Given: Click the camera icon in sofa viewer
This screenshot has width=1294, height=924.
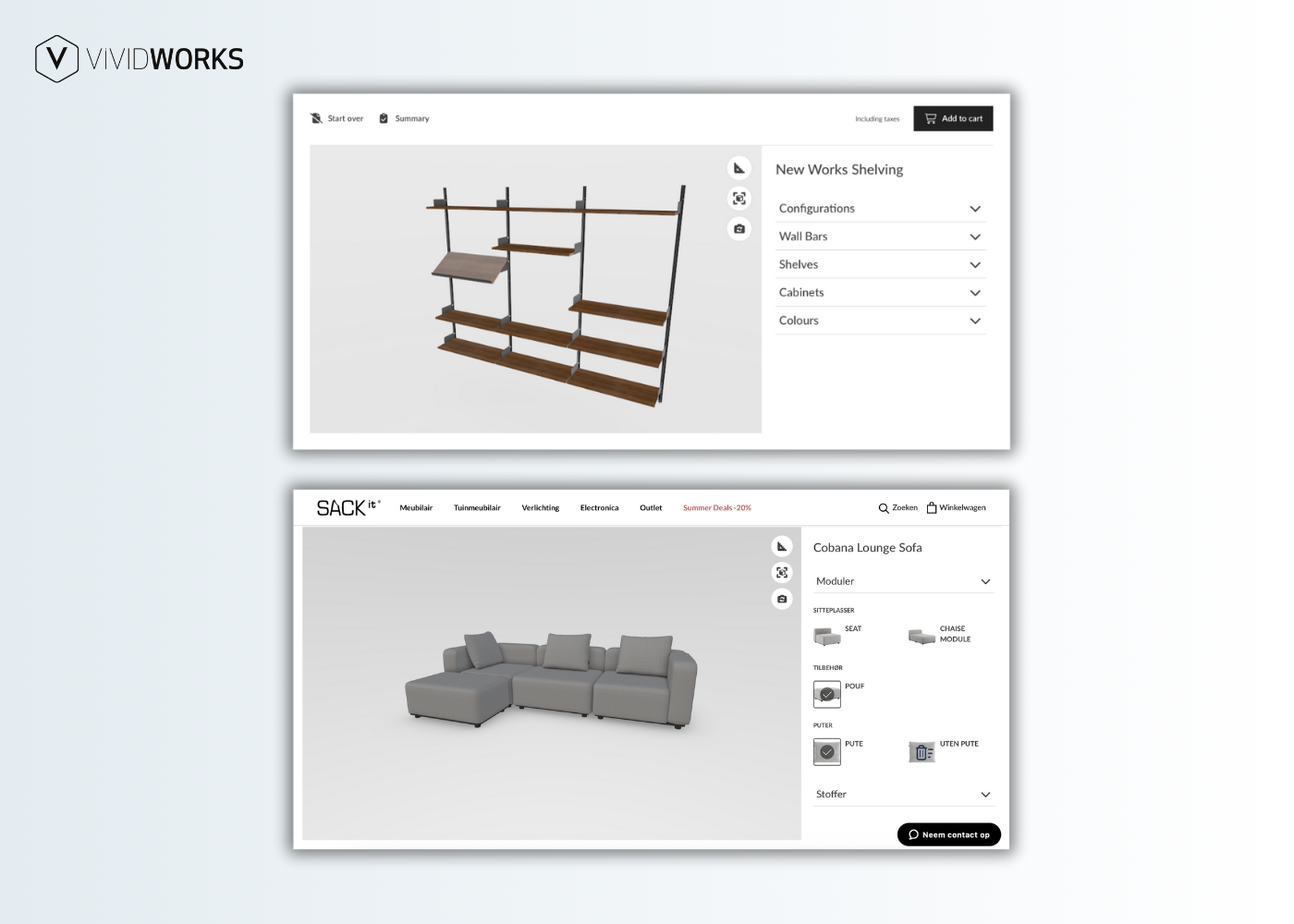Looking at the screenshot, I should [x=782, y=599].
